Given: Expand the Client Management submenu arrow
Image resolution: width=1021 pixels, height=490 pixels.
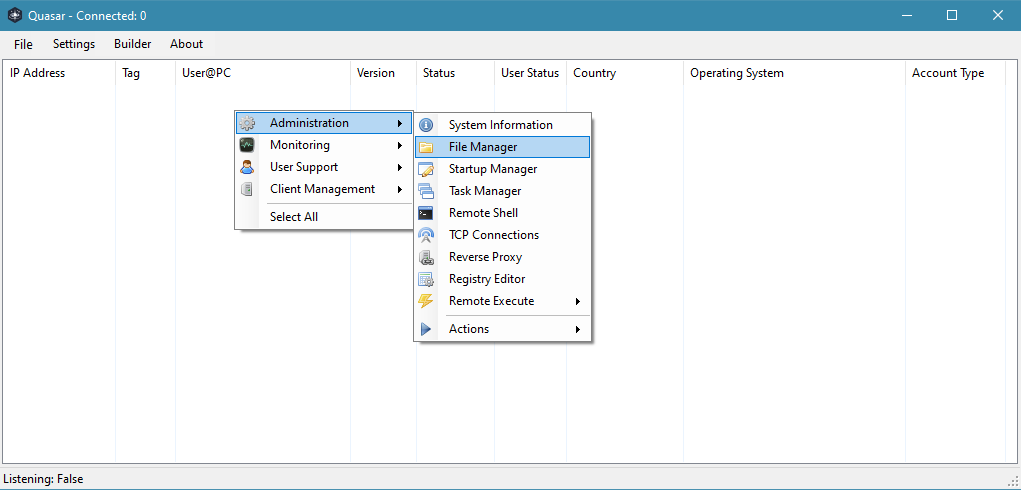Looking at the screenshot, I should (399, 189).
